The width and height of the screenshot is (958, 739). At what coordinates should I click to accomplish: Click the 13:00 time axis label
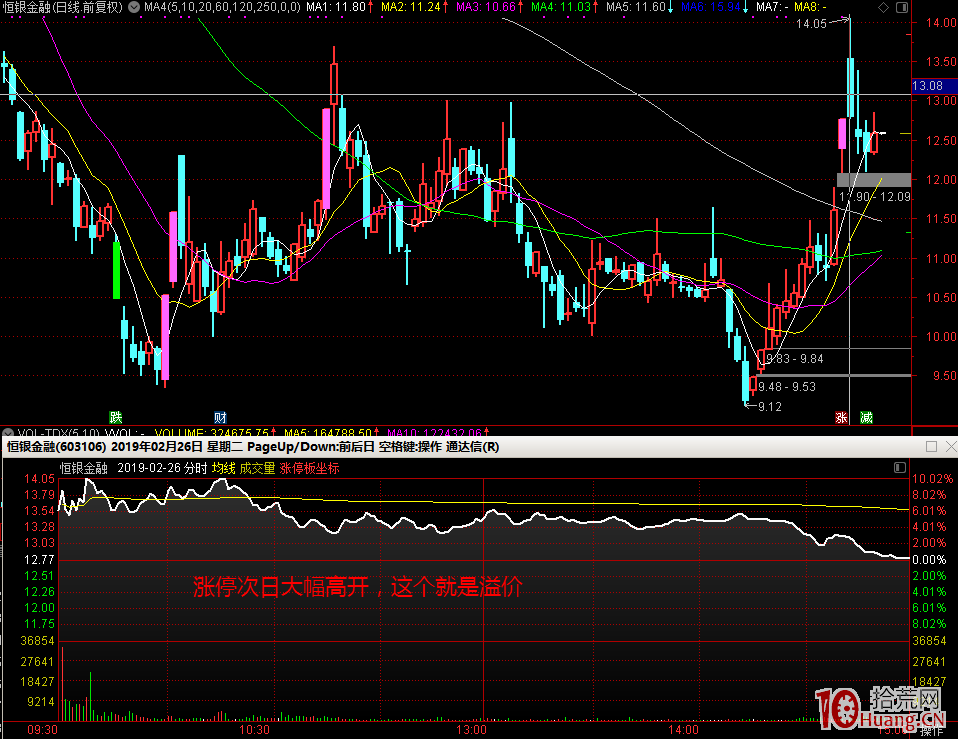tap(471, 730)
